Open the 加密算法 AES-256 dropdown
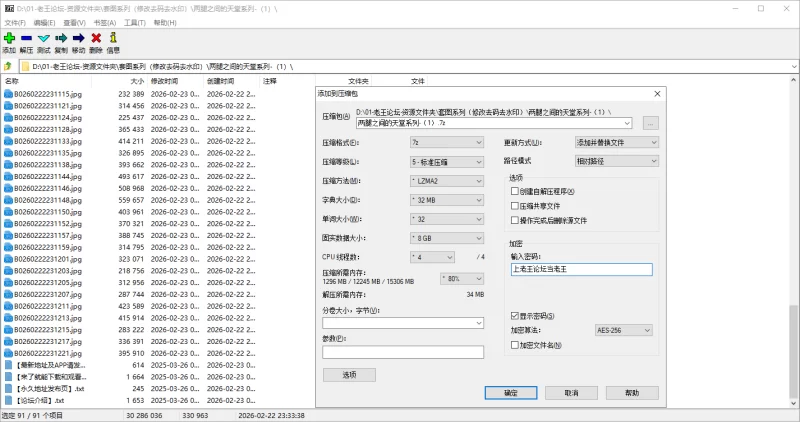Screen dimensions: 800x422 pos(626,330)
